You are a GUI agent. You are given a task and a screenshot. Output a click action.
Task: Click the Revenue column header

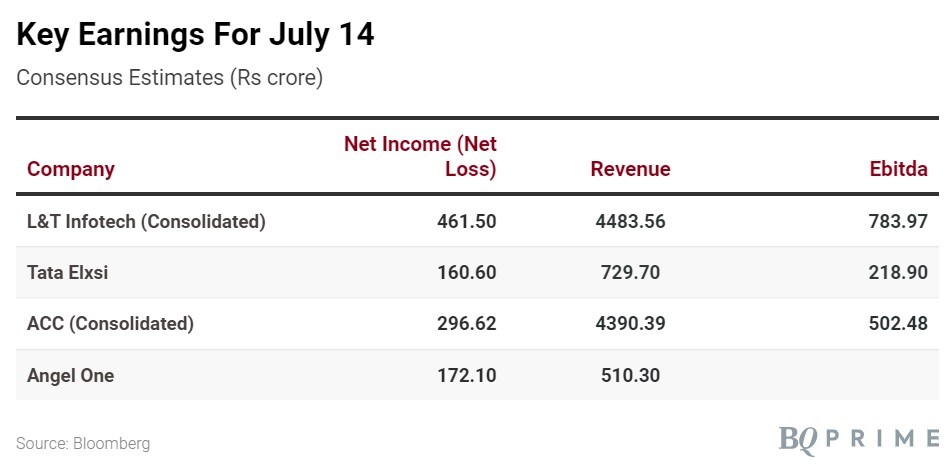pyautogui.click(x=630, y=169)
